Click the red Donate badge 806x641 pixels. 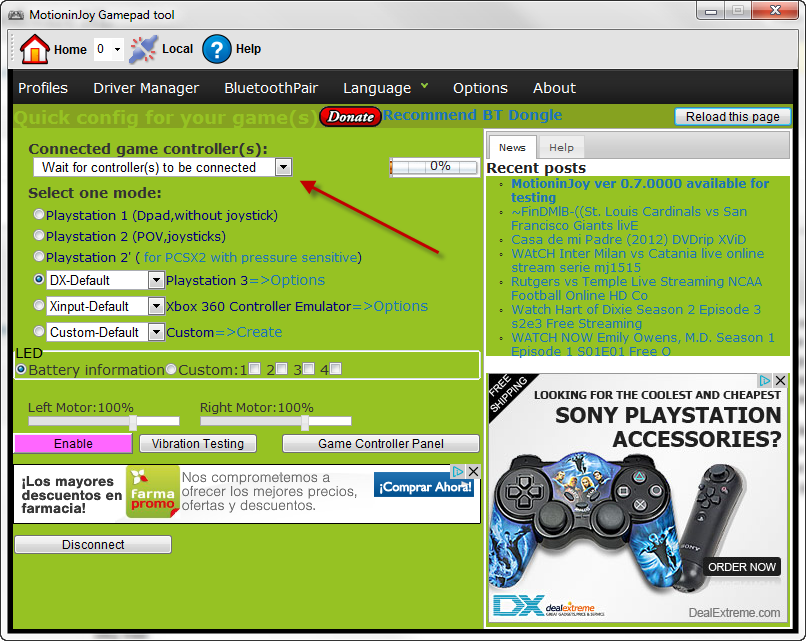coord(350,117)
